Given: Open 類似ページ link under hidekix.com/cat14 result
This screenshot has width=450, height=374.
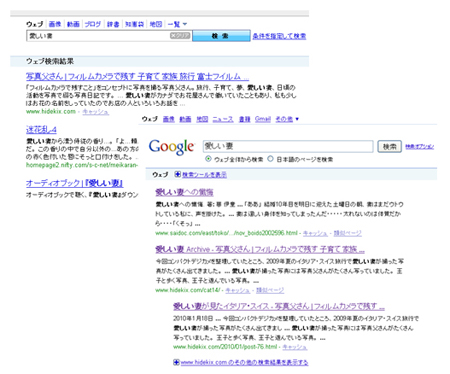Looking at the screenshot, I should (270, 290).
